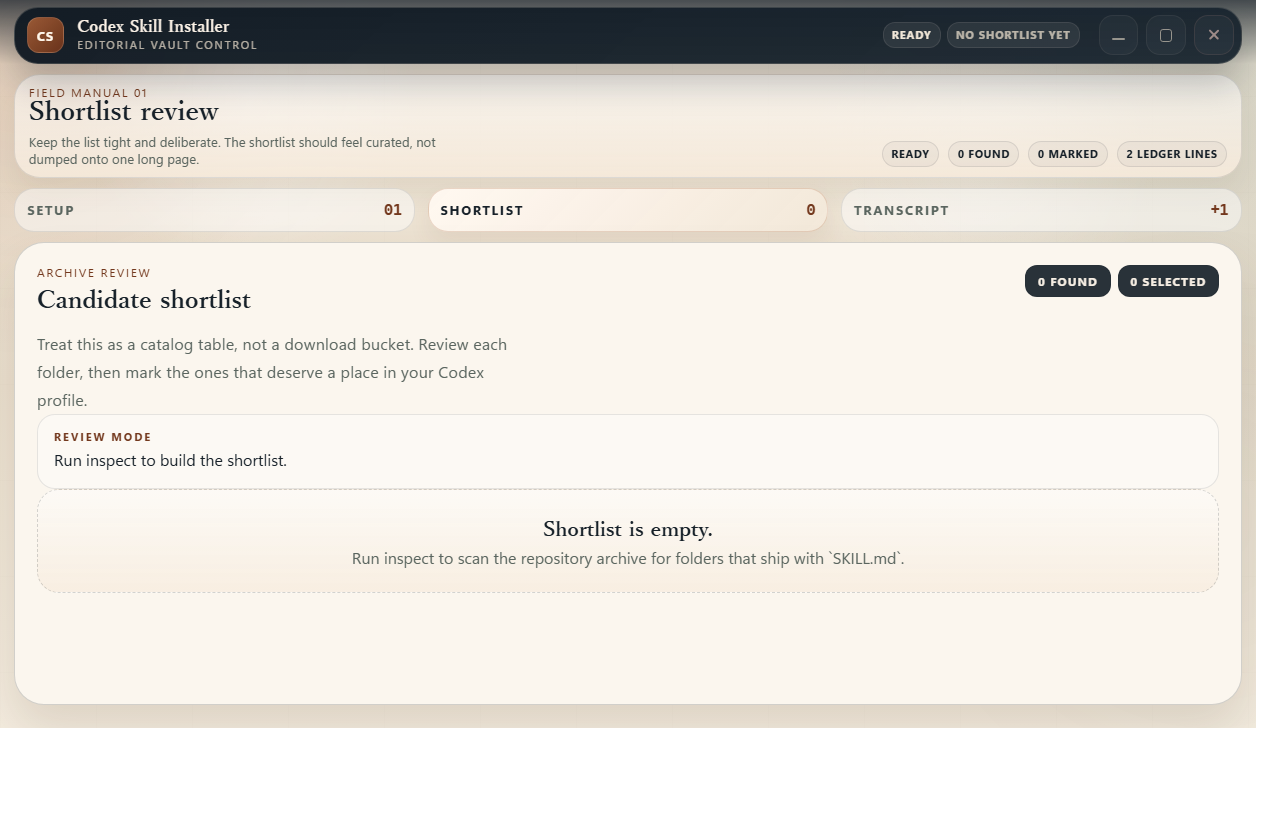Click the 'Candidate shortlist' heading
Viewport: 1280px width, 820px height.
[x=144, y=300]
